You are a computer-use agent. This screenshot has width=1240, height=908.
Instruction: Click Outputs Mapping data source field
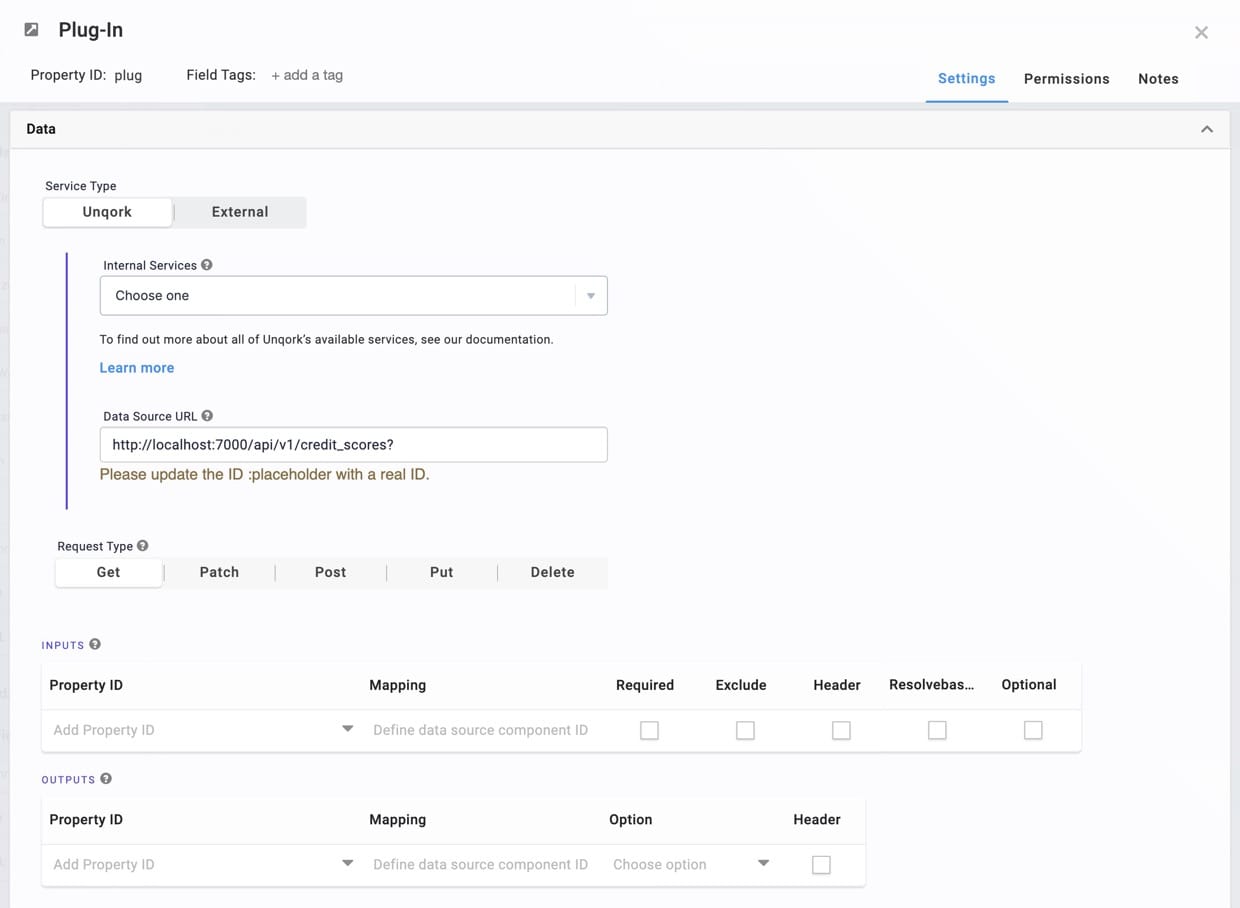pyautogui.click(x=481, y=864)
